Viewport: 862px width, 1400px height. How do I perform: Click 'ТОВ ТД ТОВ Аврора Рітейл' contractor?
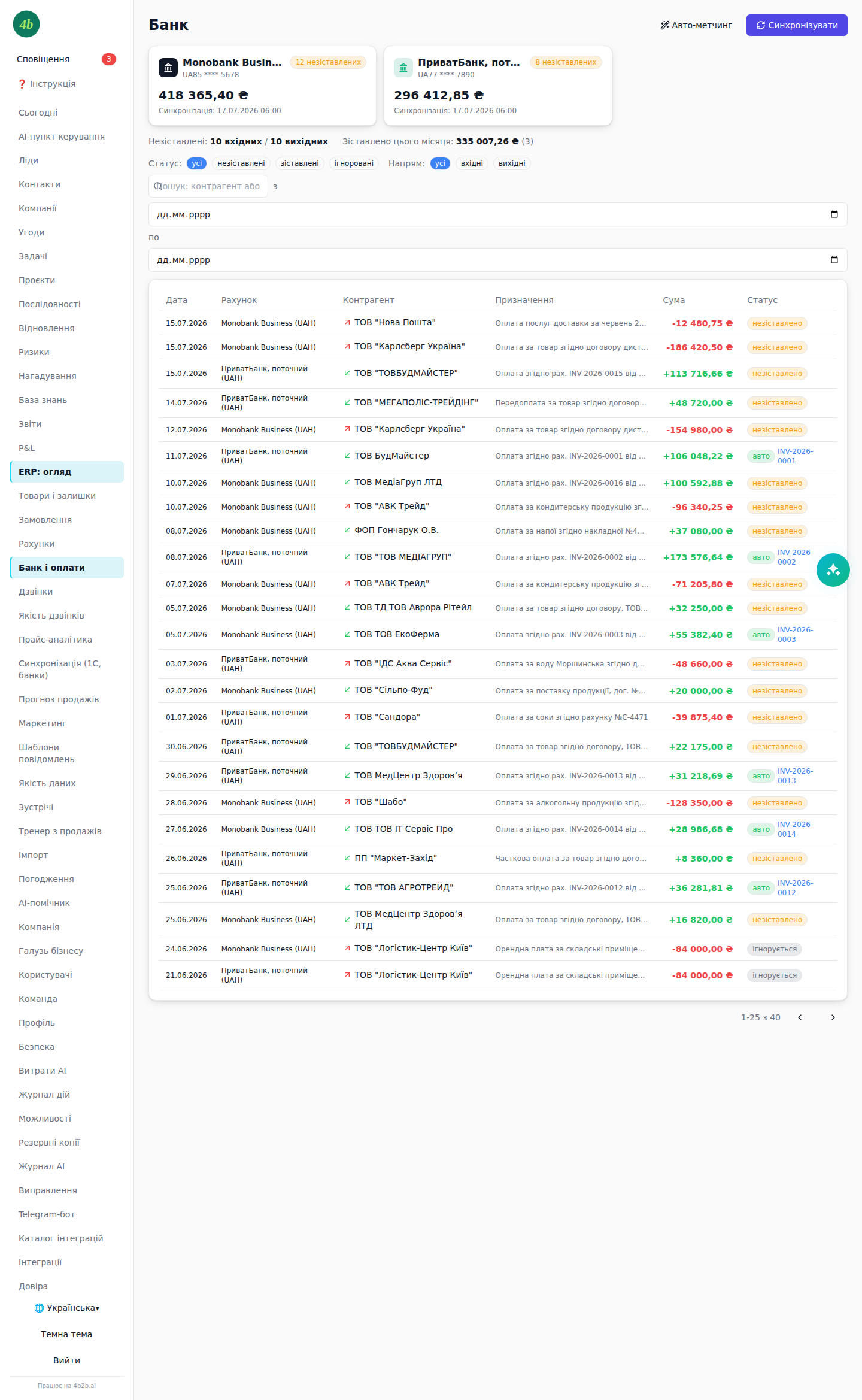(x=413, y=607)
